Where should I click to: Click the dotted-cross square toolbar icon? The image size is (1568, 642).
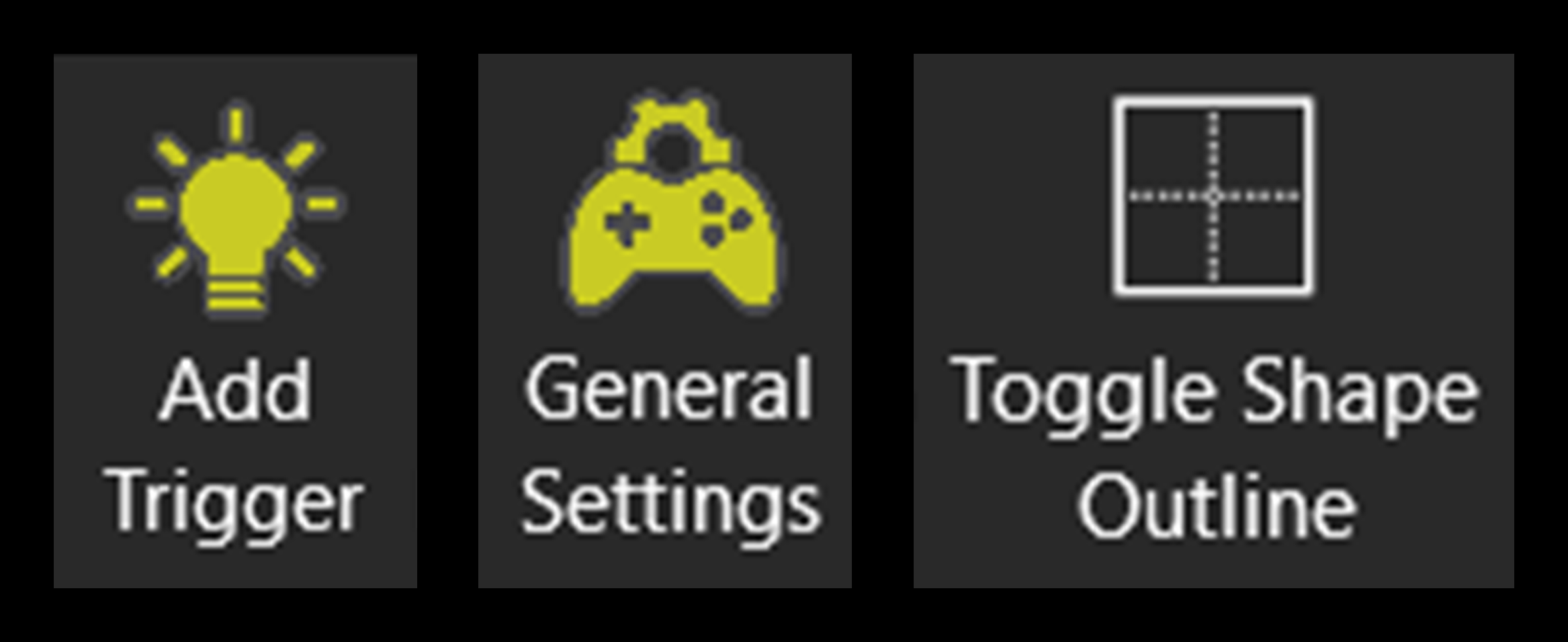click(1213, 196)
